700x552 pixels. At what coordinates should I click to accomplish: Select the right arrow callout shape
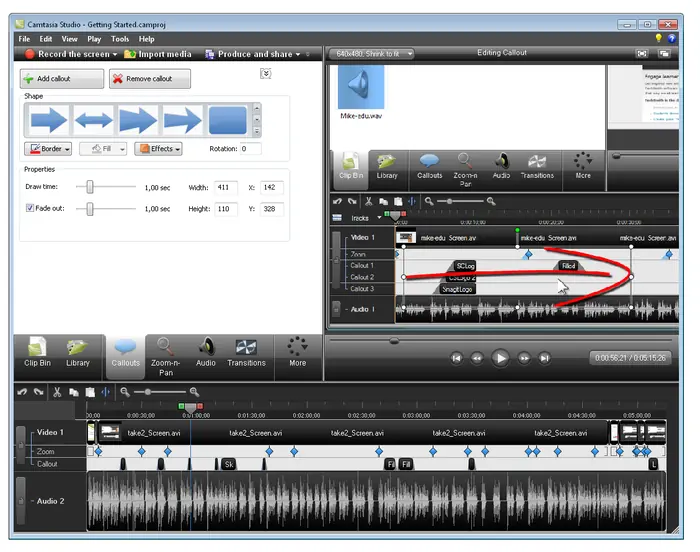tap(48, 120)
